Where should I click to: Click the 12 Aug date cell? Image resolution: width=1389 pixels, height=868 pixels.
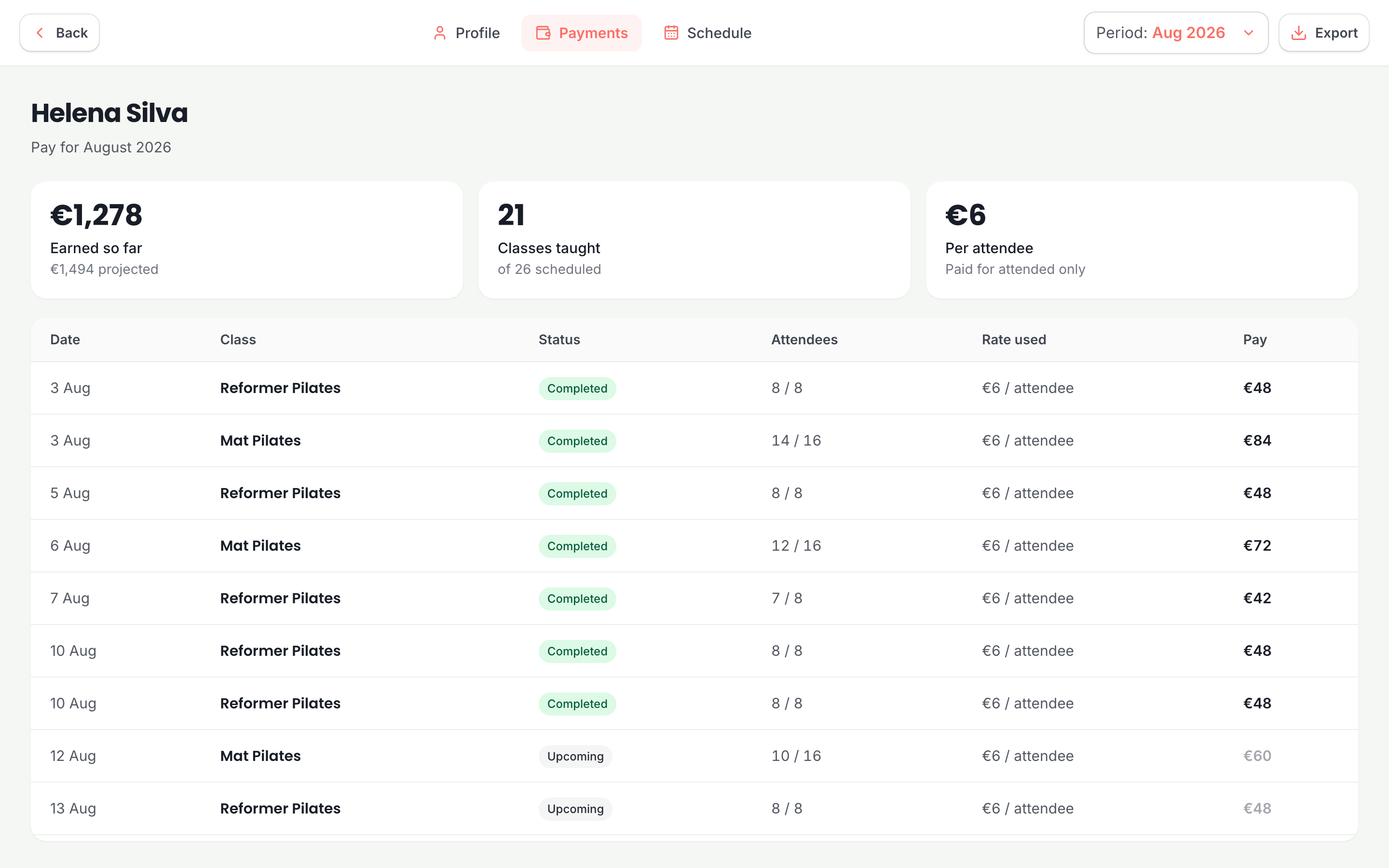point(73,756)
